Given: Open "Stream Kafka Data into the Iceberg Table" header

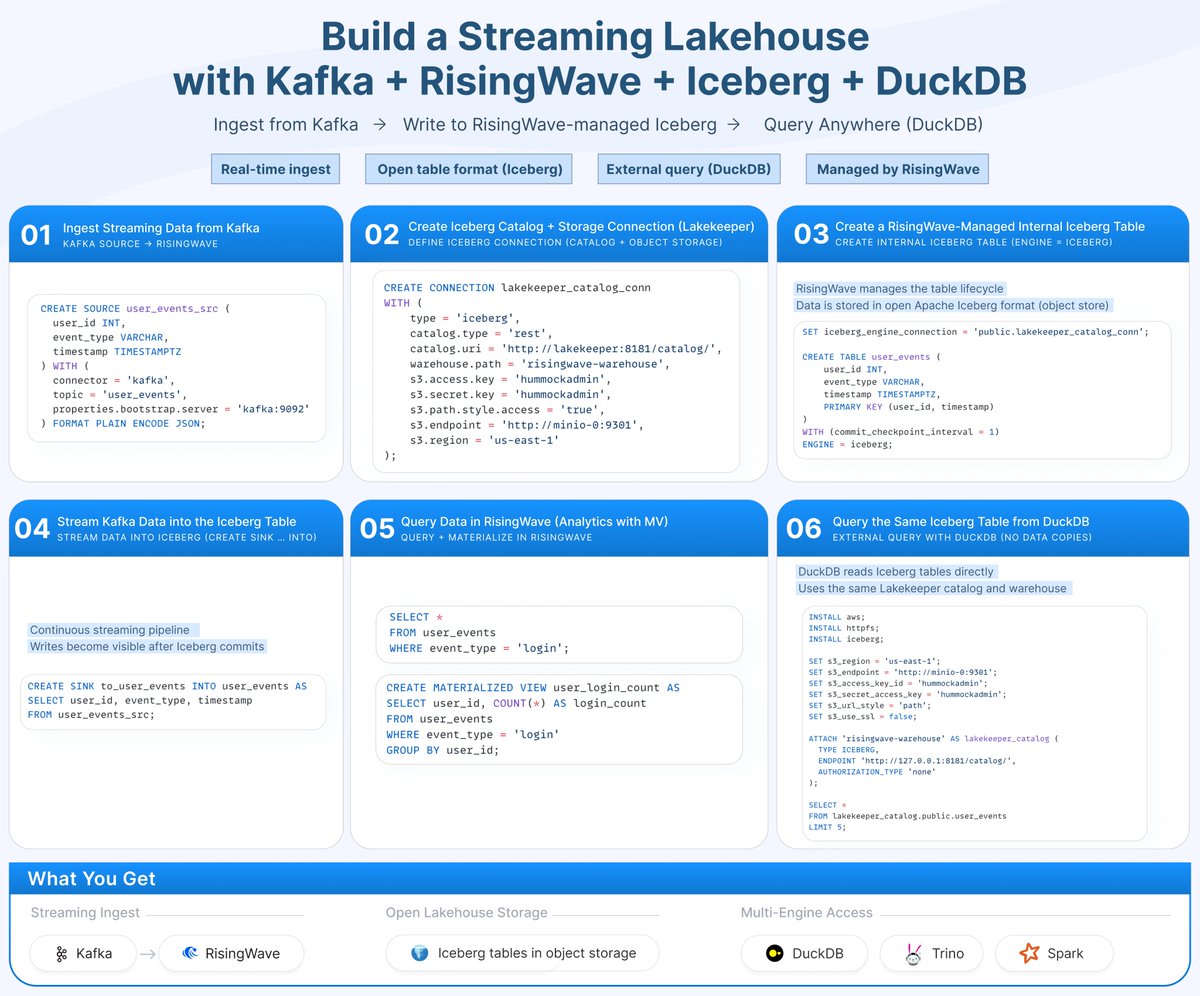Looking at the screenshot, I should (177, 521).
